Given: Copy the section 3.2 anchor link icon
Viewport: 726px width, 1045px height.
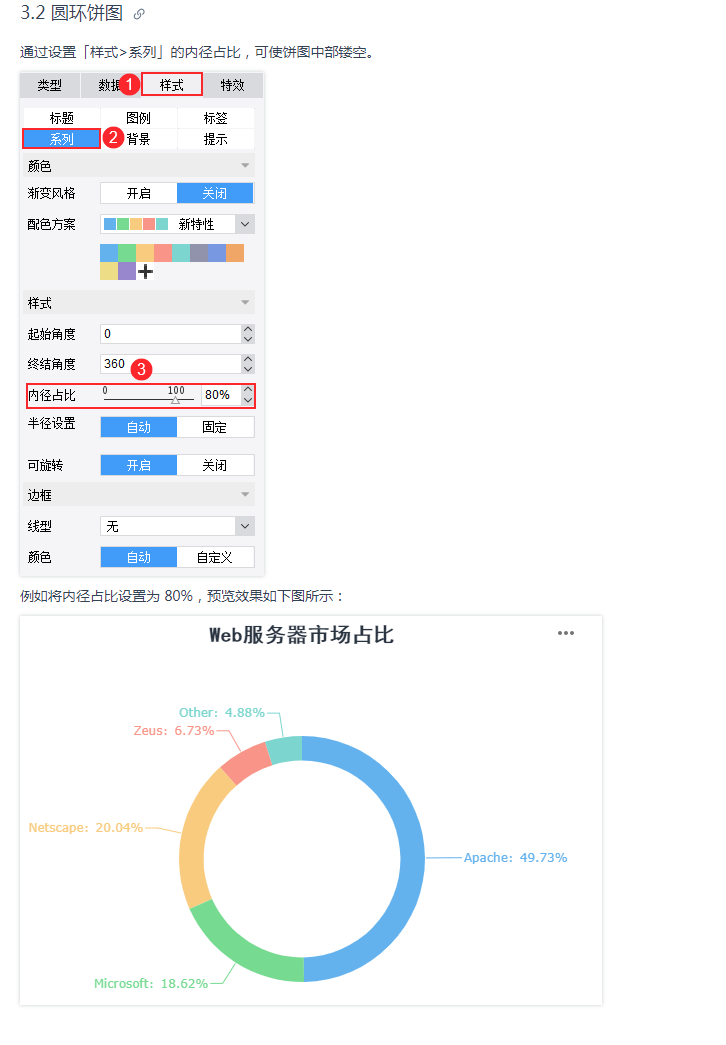Looking at the screenshot, I should pos(139,14).
